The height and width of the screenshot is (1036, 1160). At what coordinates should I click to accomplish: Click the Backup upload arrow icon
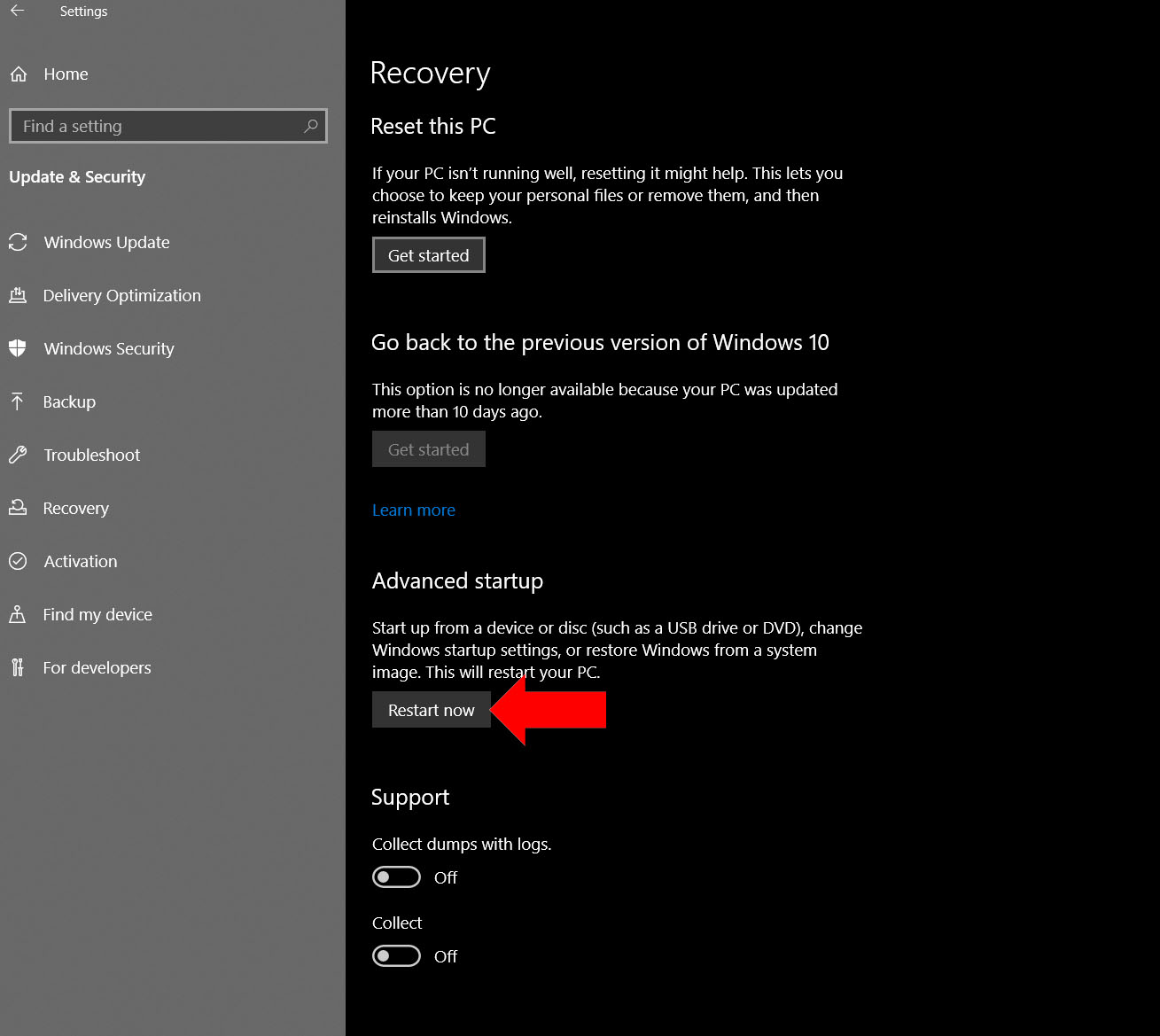(x=18, y=401)
